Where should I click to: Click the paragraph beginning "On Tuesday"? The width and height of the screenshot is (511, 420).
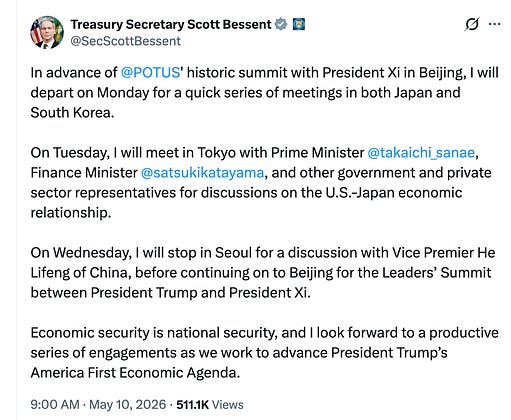tap(261, 183)
